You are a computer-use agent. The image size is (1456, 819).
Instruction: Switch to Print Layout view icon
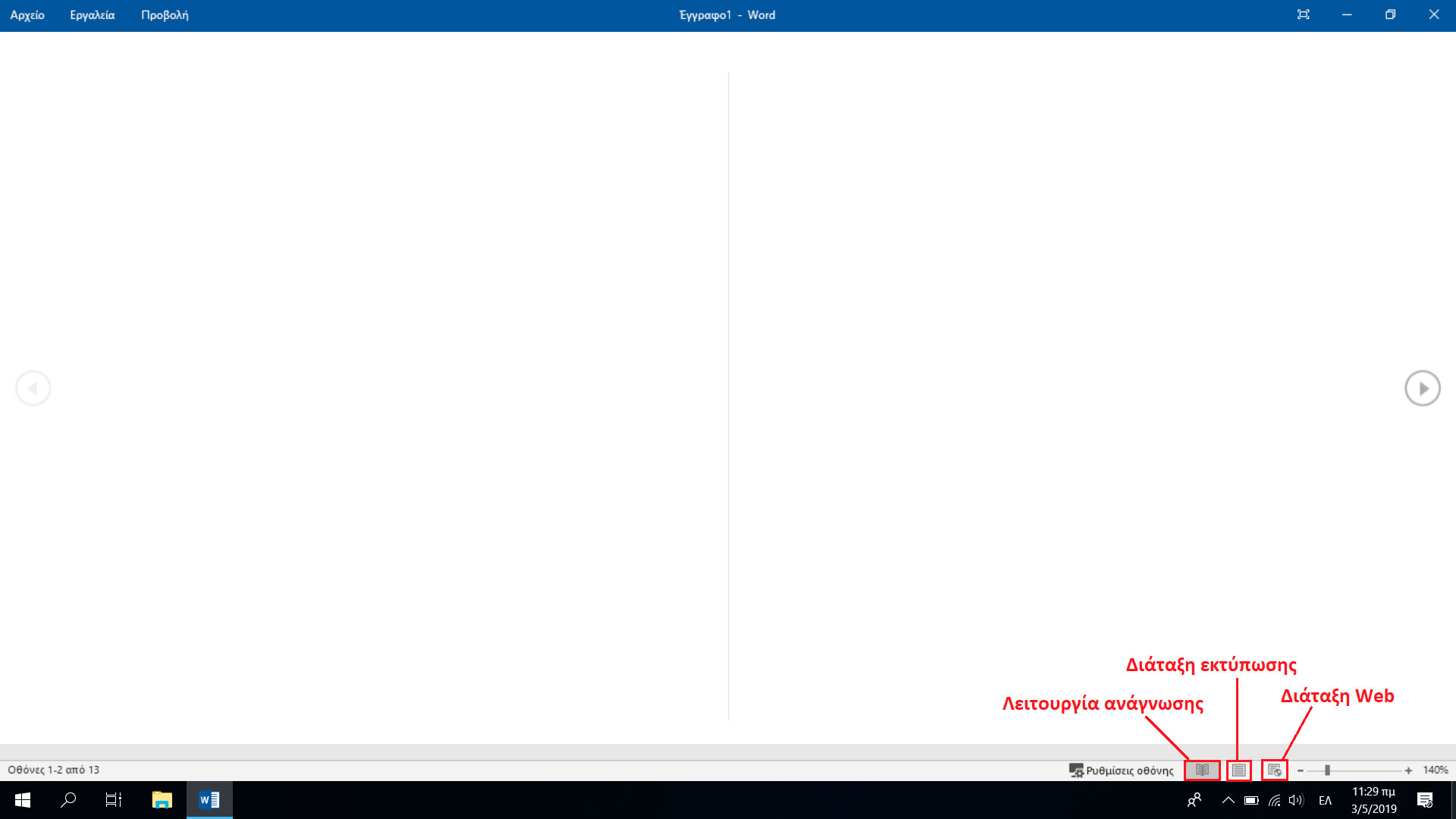[1238, 770]
